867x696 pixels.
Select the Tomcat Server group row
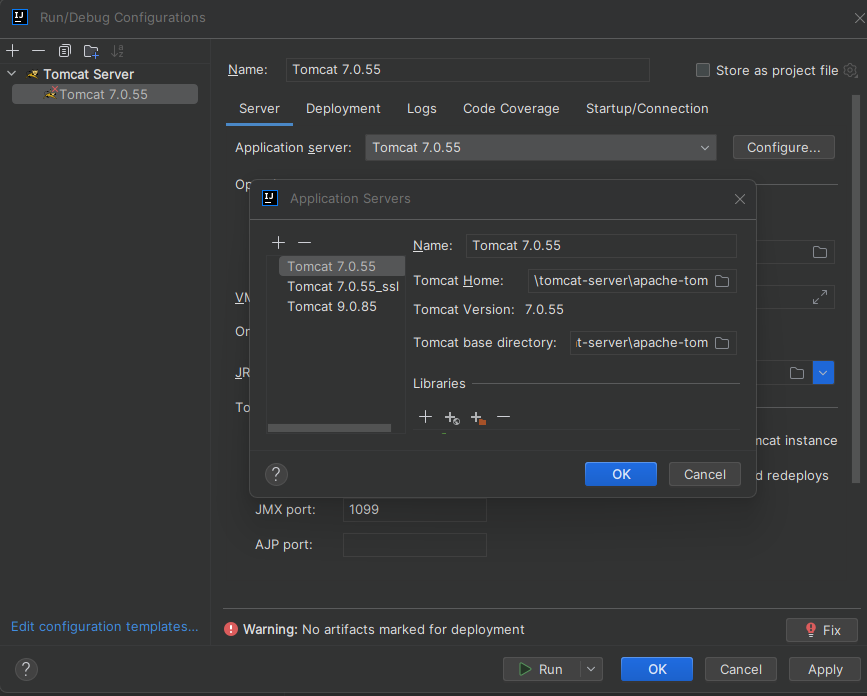coord(88,74)
